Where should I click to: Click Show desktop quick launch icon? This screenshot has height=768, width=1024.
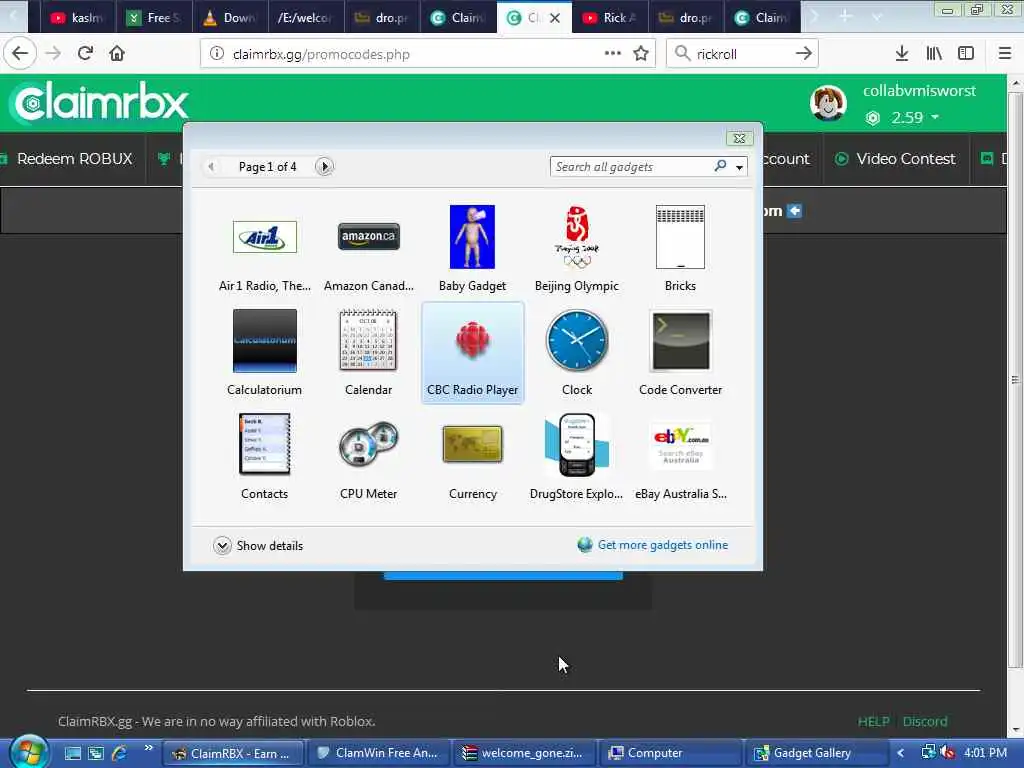point(72,753)
